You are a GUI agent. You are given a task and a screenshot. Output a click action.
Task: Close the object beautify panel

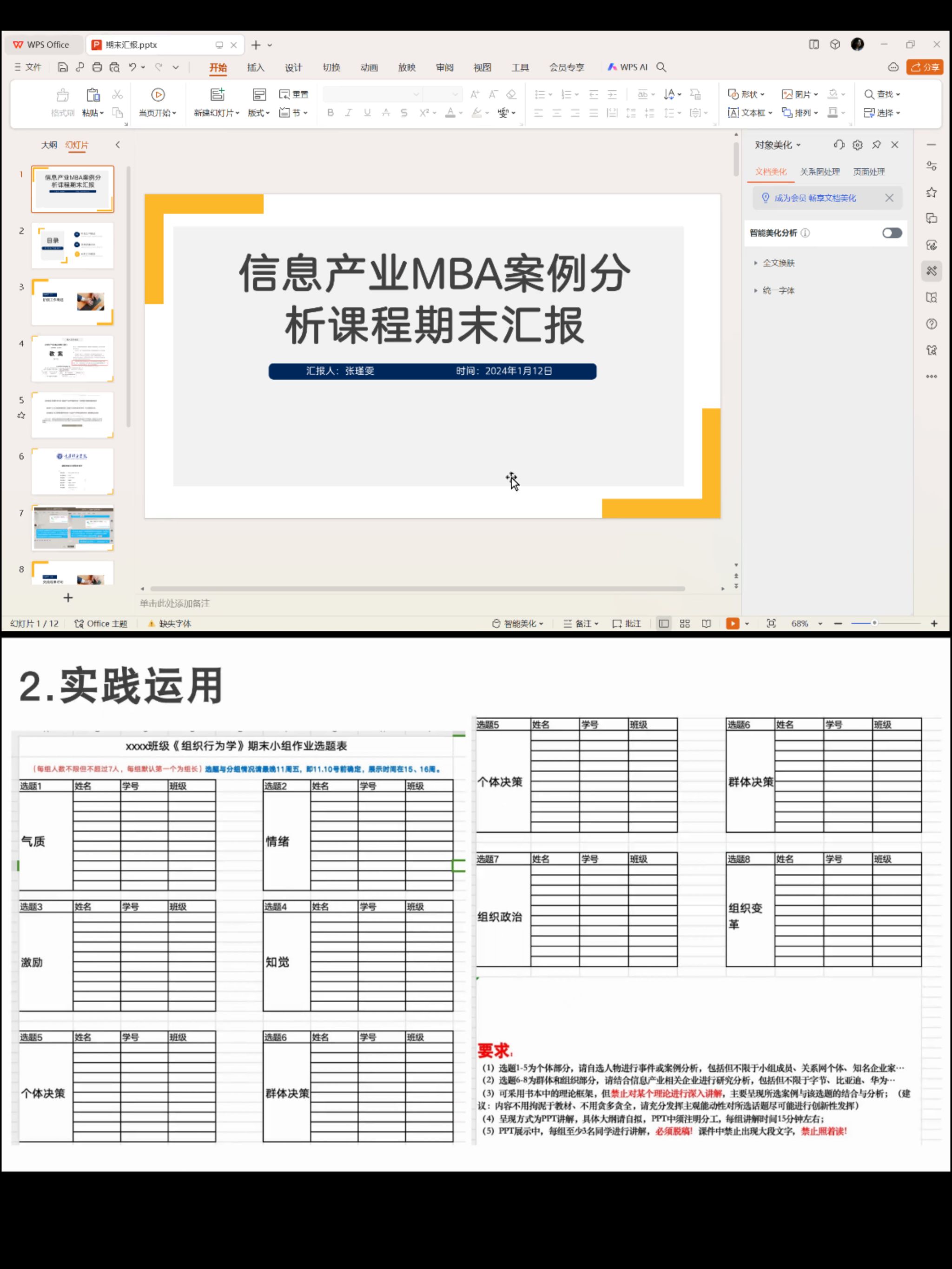(895, 145)
